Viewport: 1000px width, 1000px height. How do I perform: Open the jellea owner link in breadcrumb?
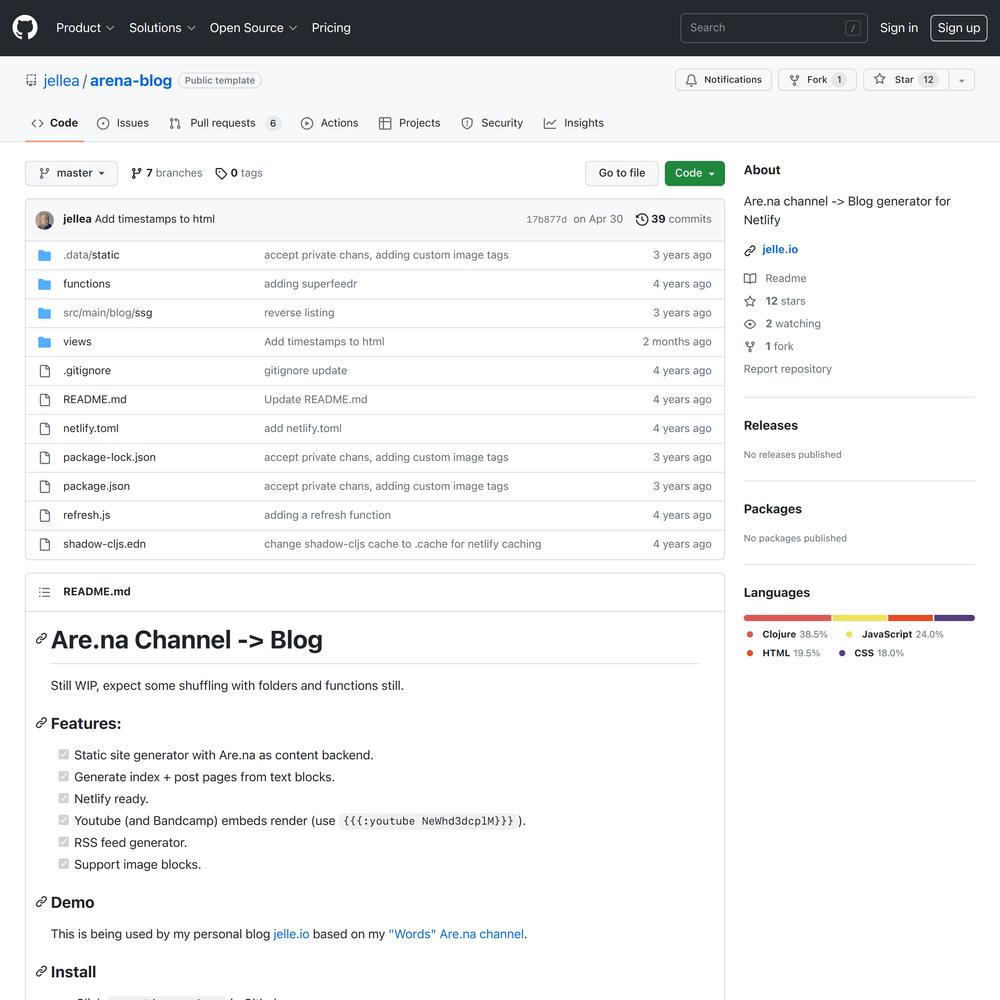(x=61, y=80)
